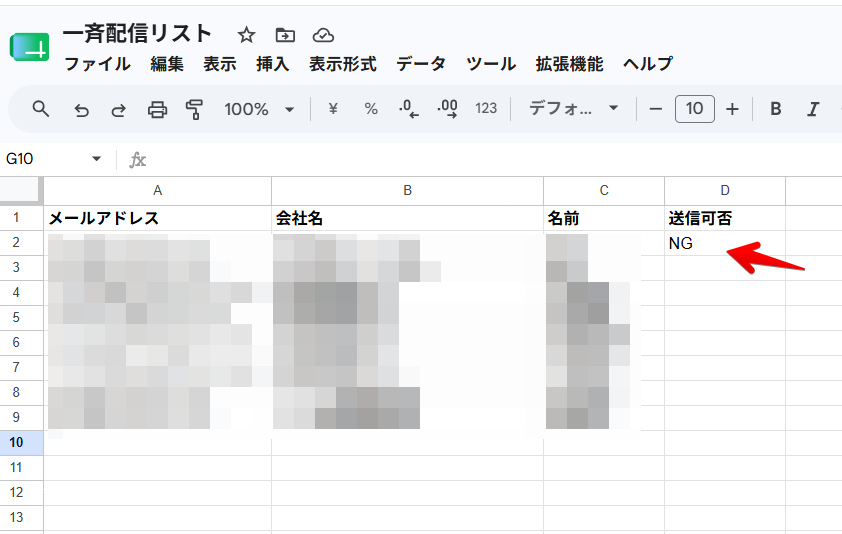Open the ヘルプ menu
This screenshot has height=534, width=842.
[x=648, y=64]
